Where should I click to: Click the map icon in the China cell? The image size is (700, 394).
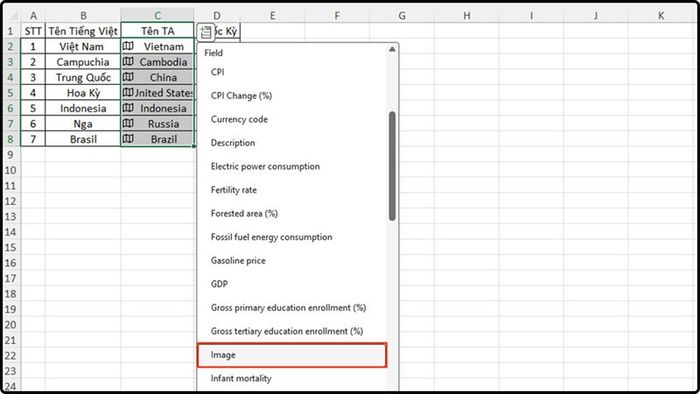tap(128, 77)
